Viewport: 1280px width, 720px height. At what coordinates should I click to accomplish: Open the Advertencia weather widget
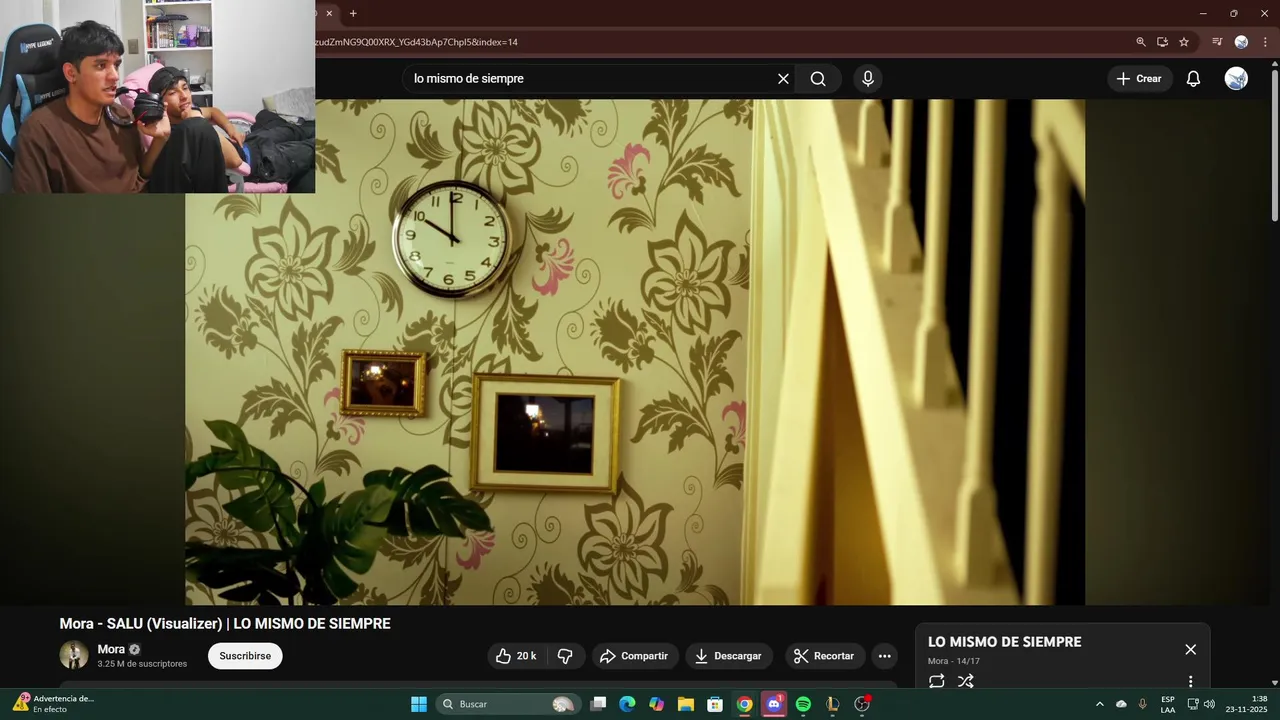point(55,704)
